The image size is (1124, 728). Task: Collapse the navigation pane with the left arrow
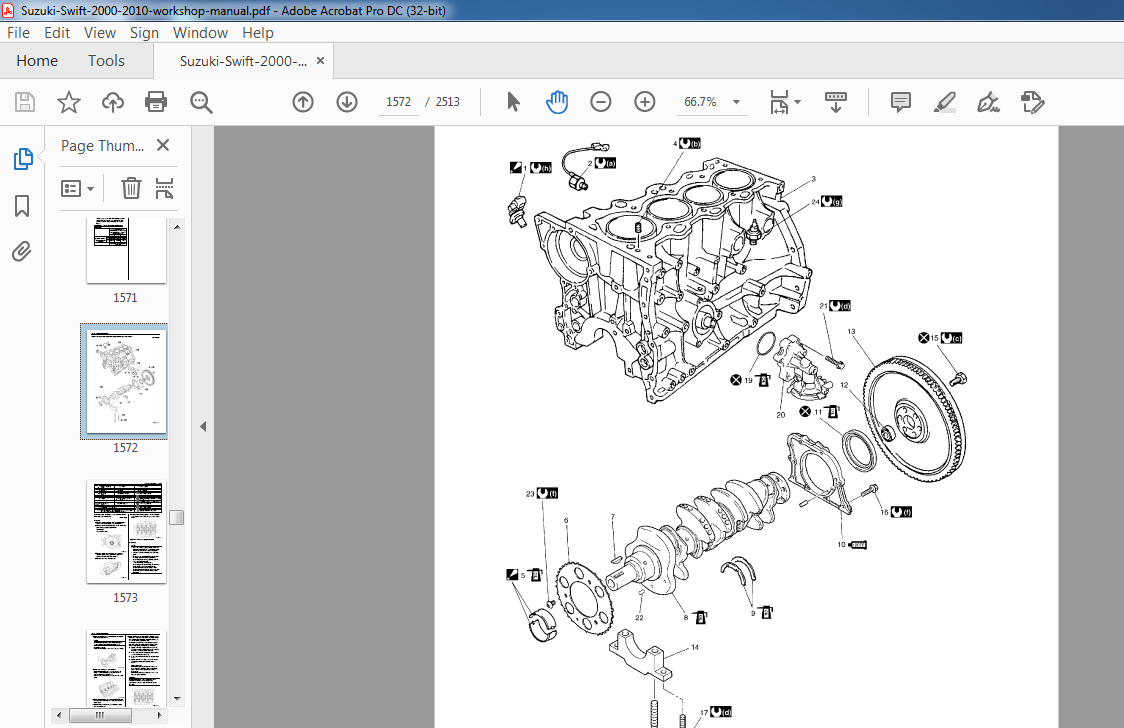click(203, 426)
